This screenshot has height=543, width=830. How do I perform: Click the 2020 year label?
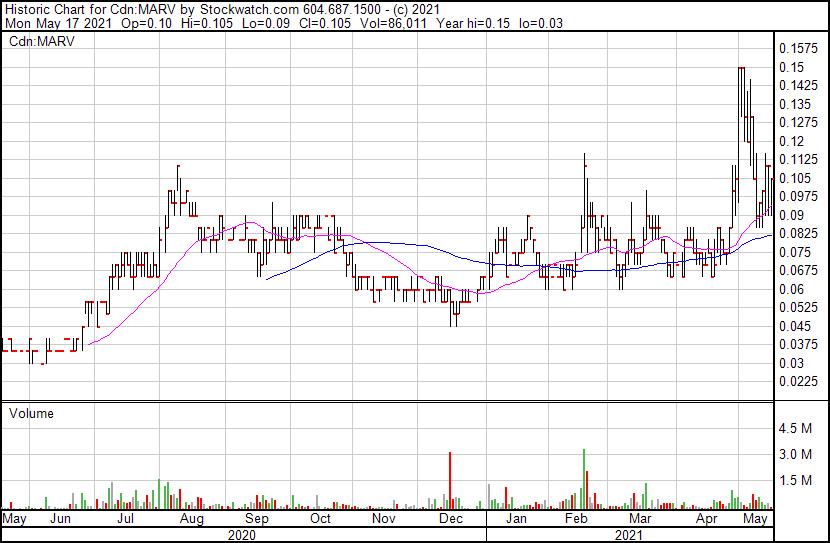pos(242,535)
